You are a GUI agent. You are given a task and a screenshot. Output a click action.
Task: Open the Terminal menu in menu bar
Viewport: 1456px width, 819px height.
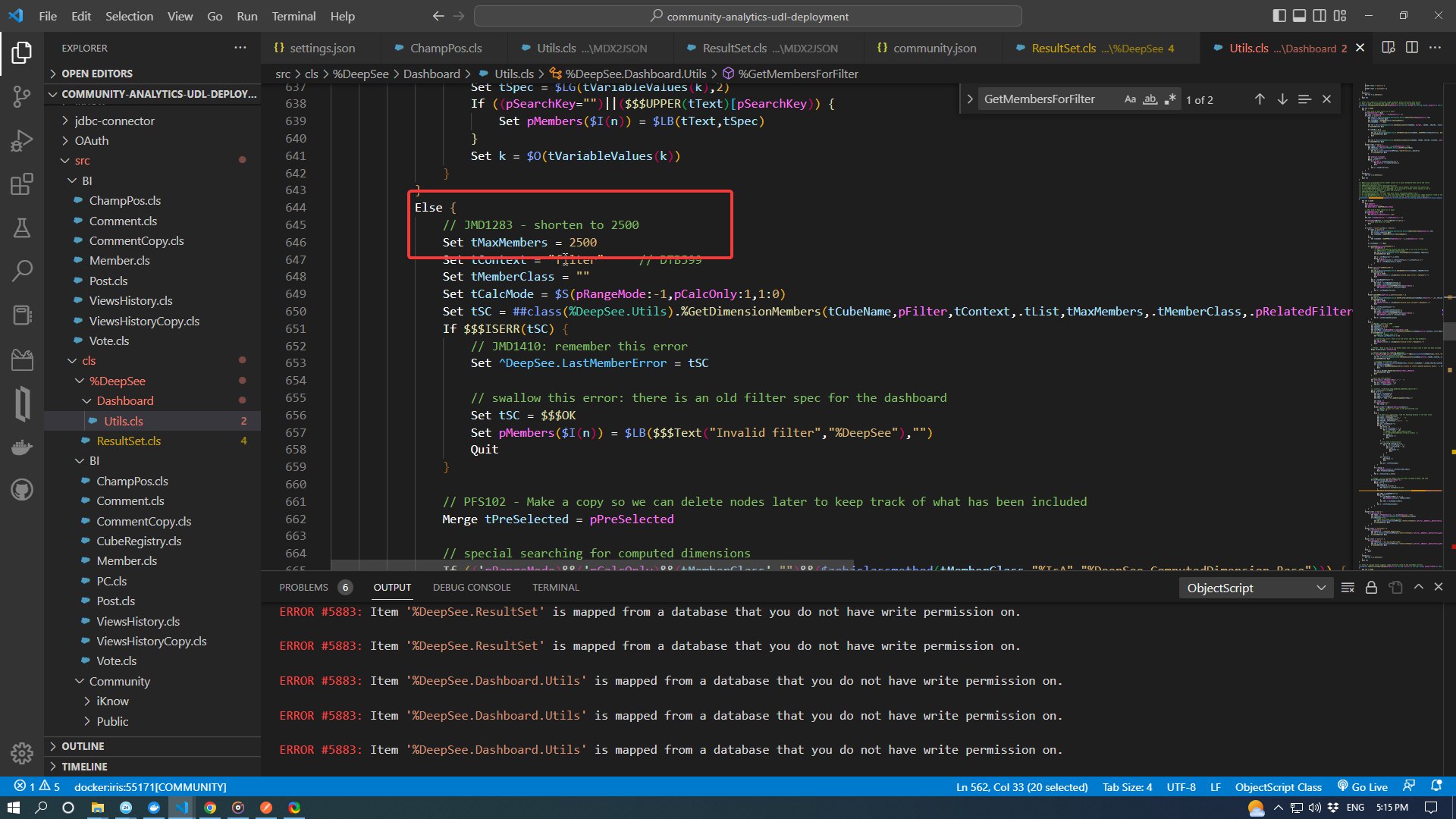click(x=293, y=16)
